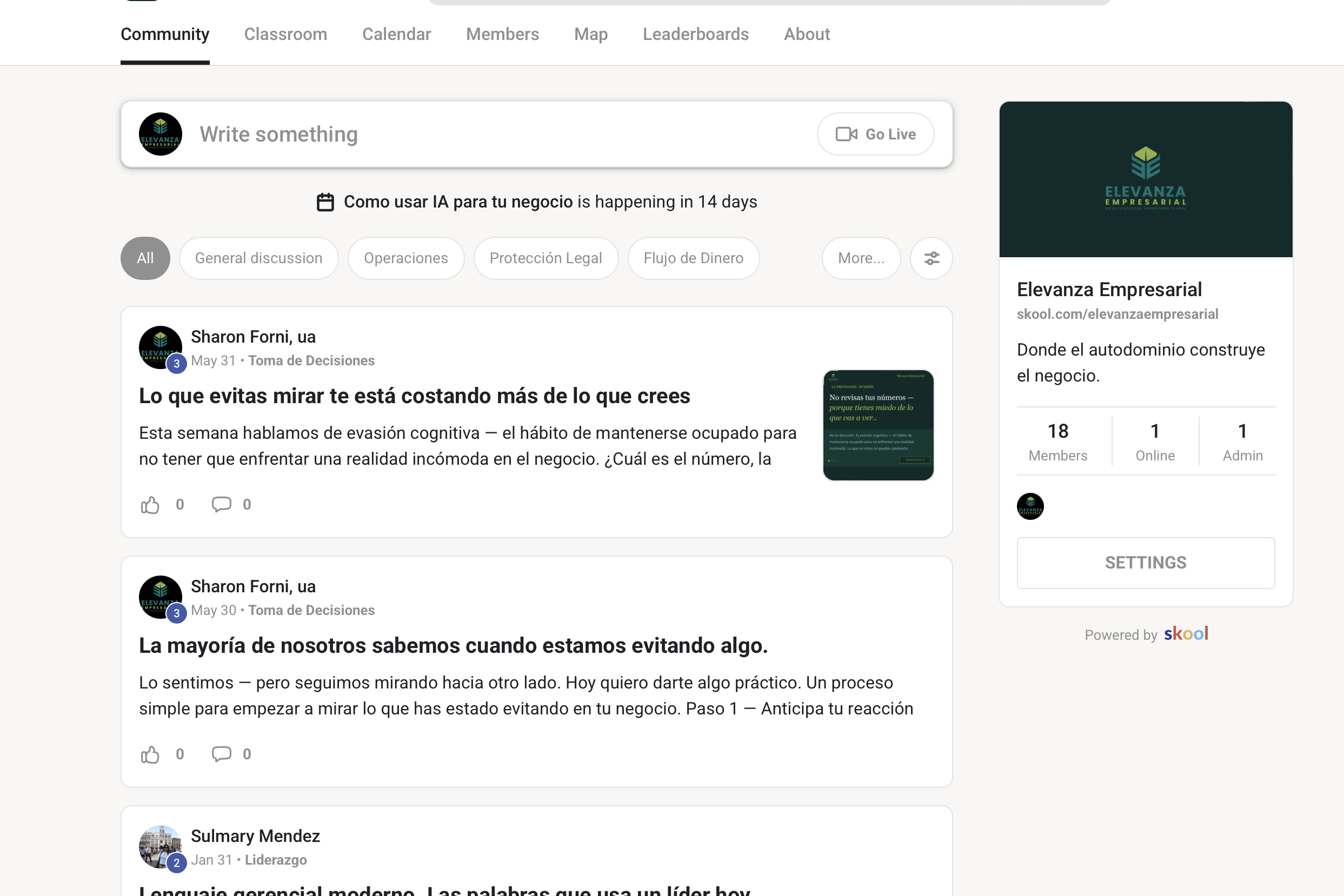Click Sharon Forni avatar on May 31 post
Screen dimensions: 1344x896
pos(161,347)
